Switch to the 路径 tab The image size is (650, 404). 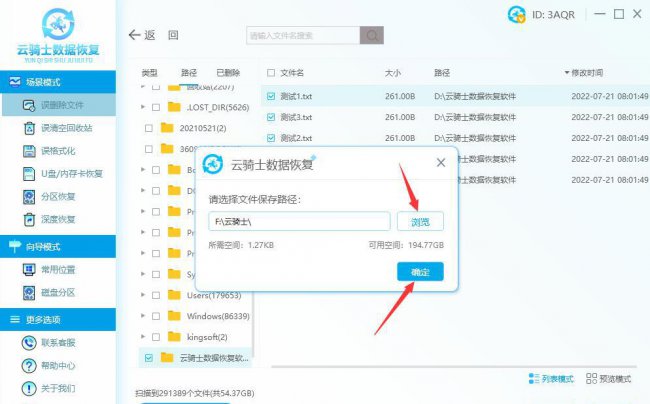point(189,73)
